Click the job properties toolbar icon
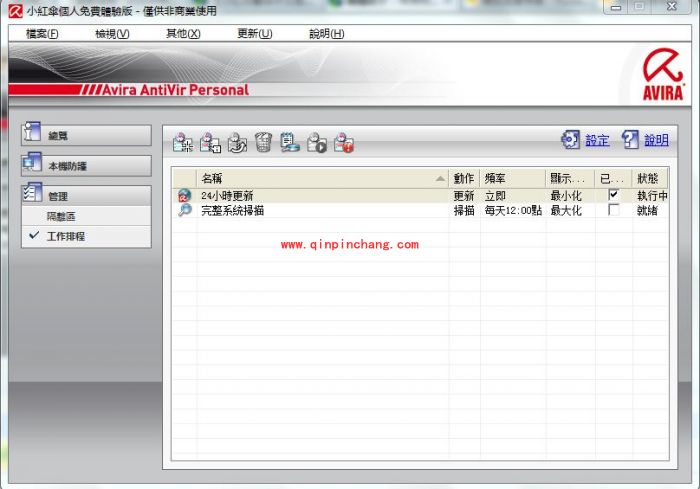Image resolution: width=700 pixels, height=489 pixels. [210, 143]
